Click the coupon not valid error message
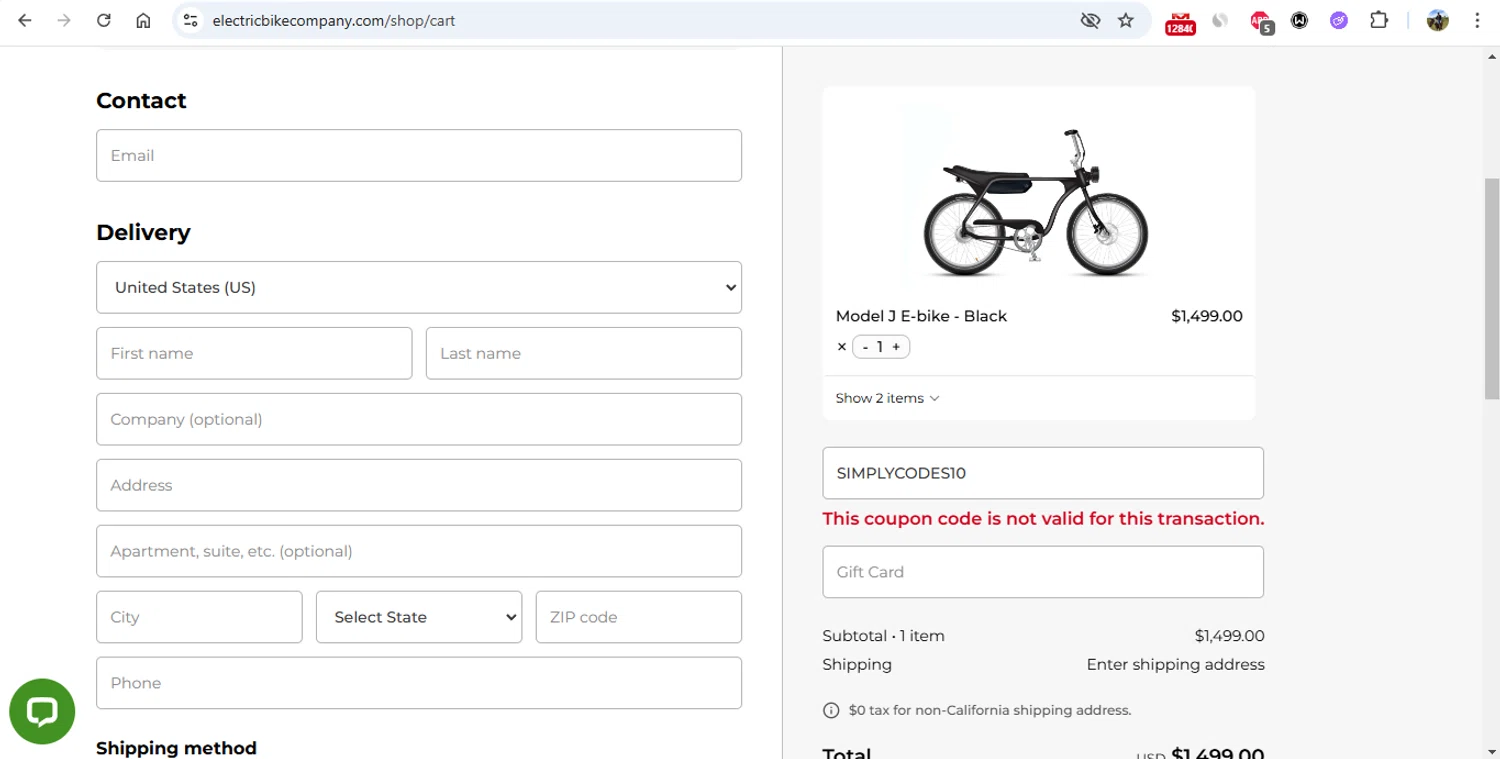This screenshot has width=1500, height=759. click(1043, 519)
